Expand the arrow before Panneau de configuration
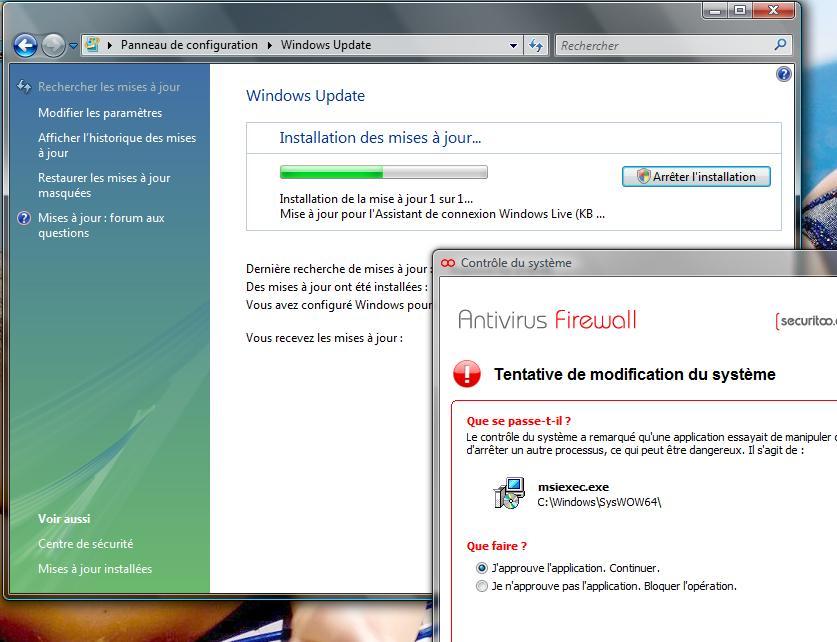This screenshot has height=642, width=837. pos(109,45)
